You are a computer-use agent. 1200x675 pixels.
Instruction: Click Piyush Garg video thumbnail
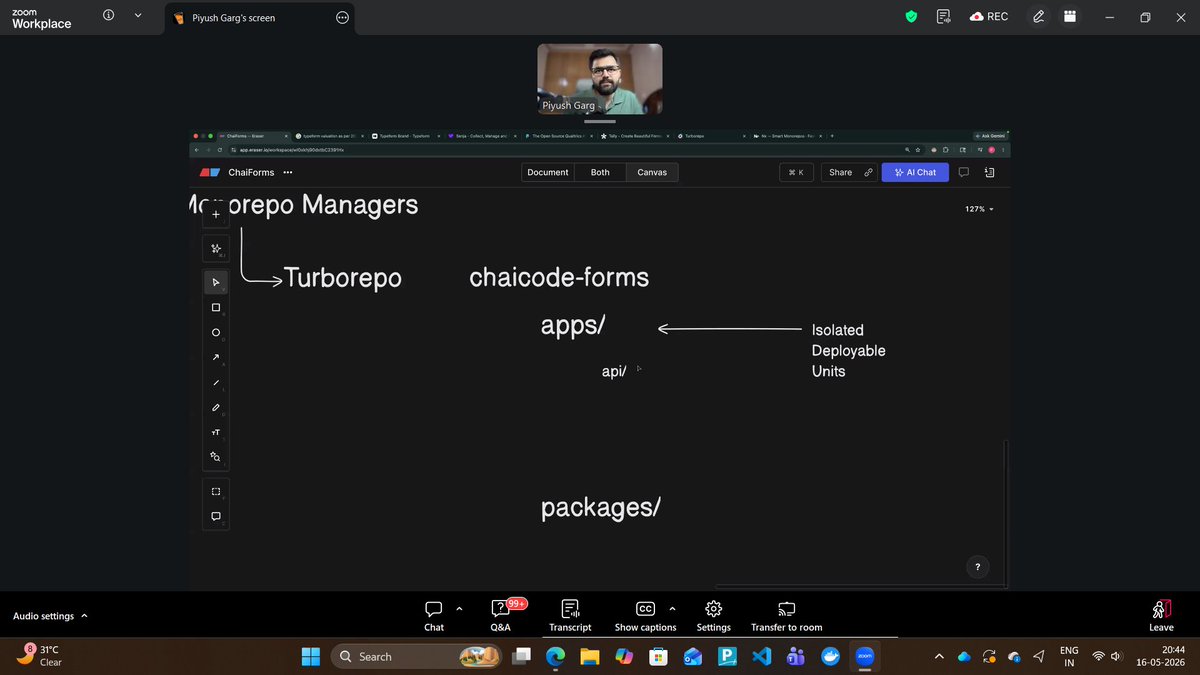pos(600,79)
